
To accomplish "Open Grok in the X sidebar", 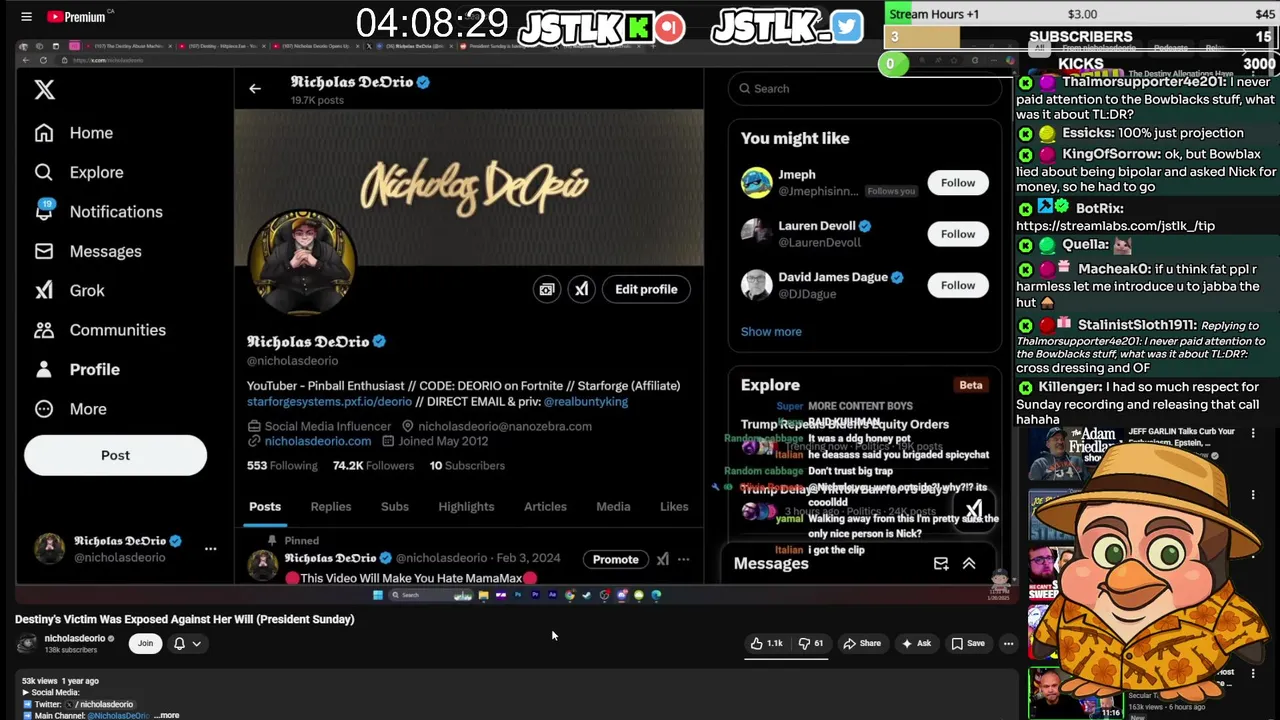I will pyautogui.click(x=69, y=290).
